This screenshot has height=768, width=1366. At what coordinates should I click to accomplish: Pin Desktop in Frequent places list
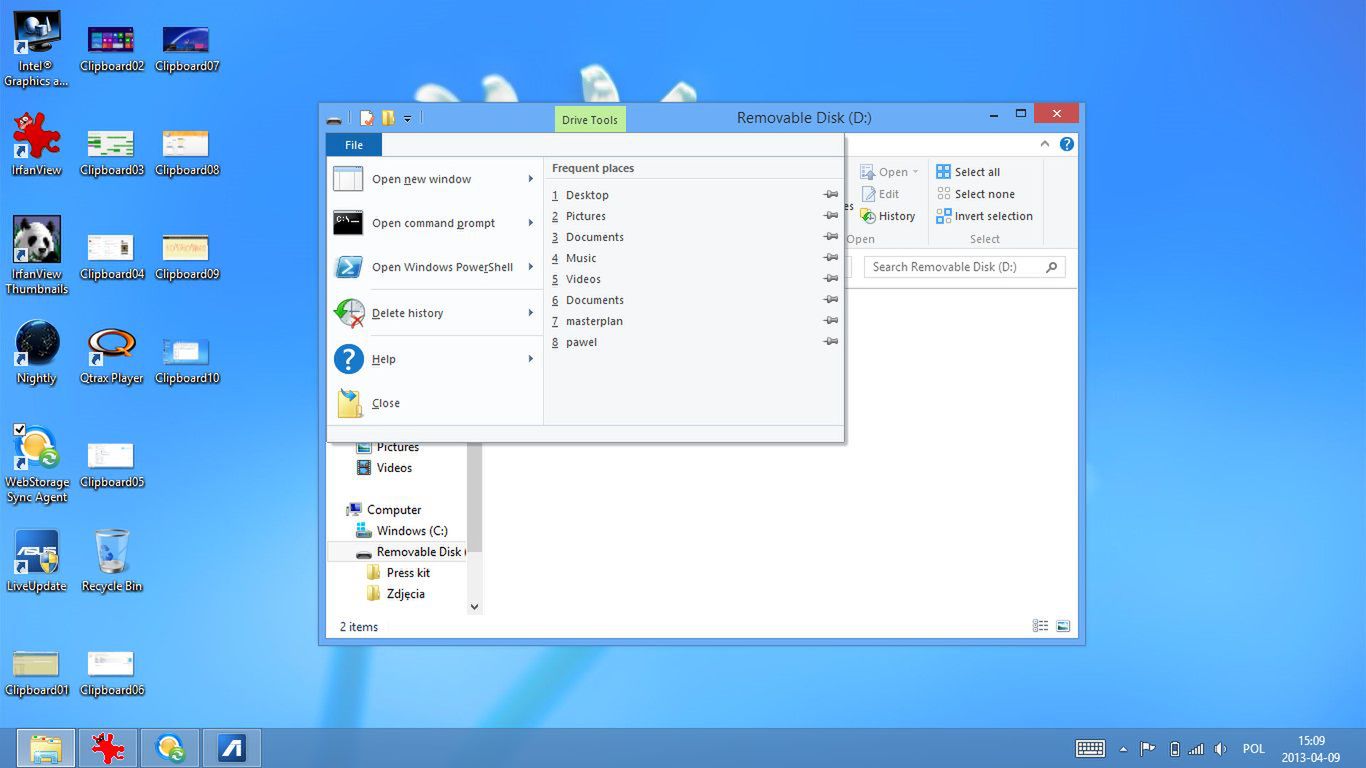(x=830, y=195)
